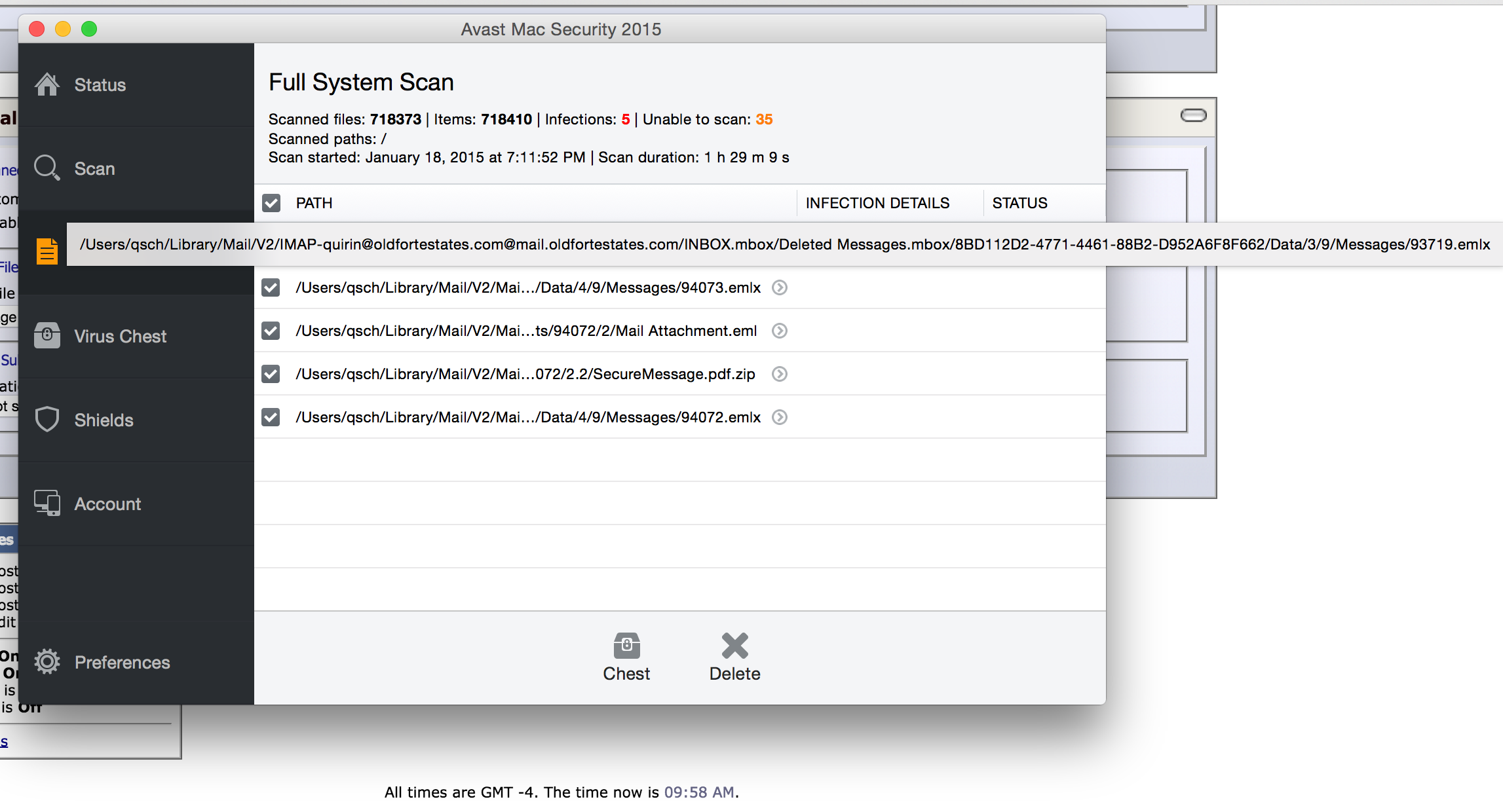Uncheck the 94073.emlx file checkbox

click(x=271, y=287)
